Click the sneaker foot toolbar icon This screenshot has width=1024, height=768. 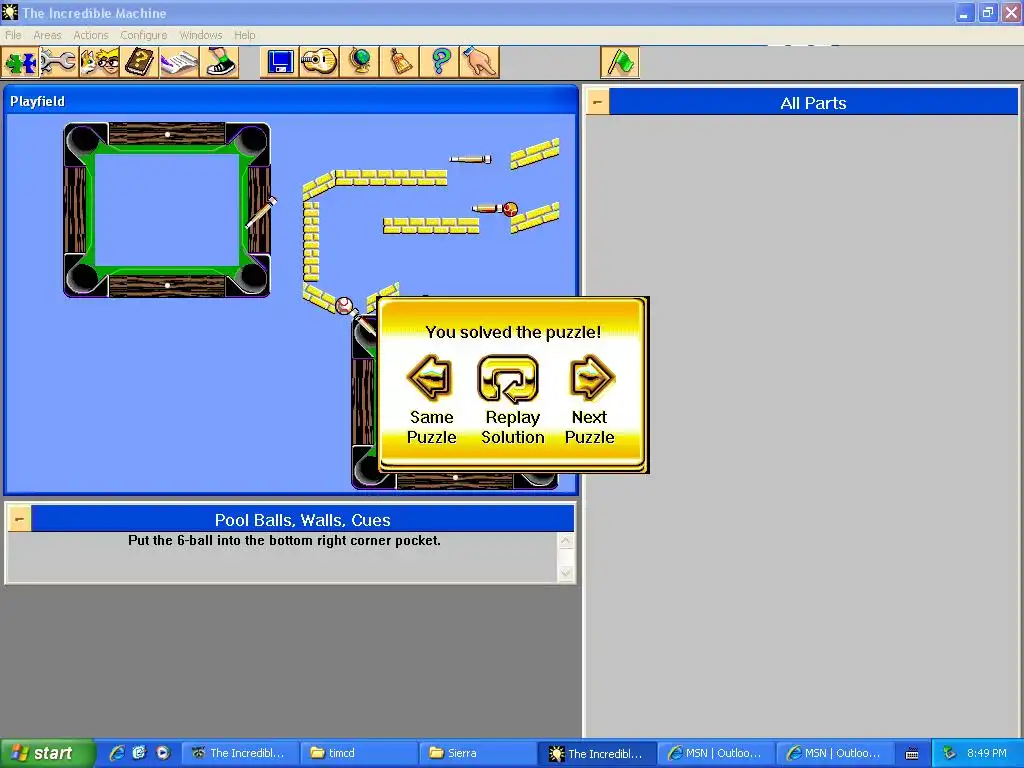tap(219, 63)
